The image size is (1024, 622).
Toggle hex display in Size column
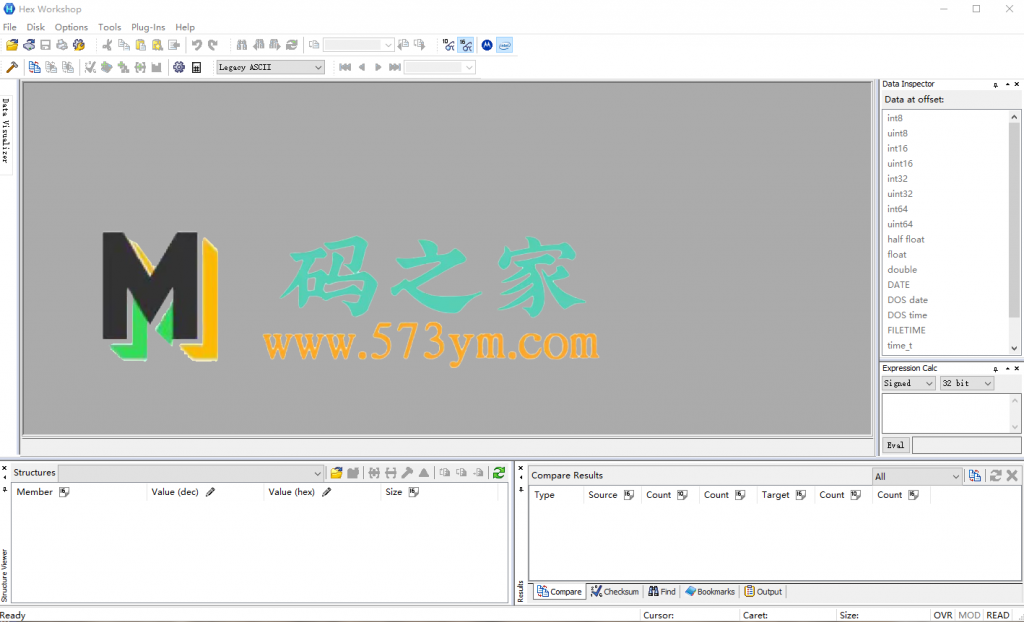413,492
